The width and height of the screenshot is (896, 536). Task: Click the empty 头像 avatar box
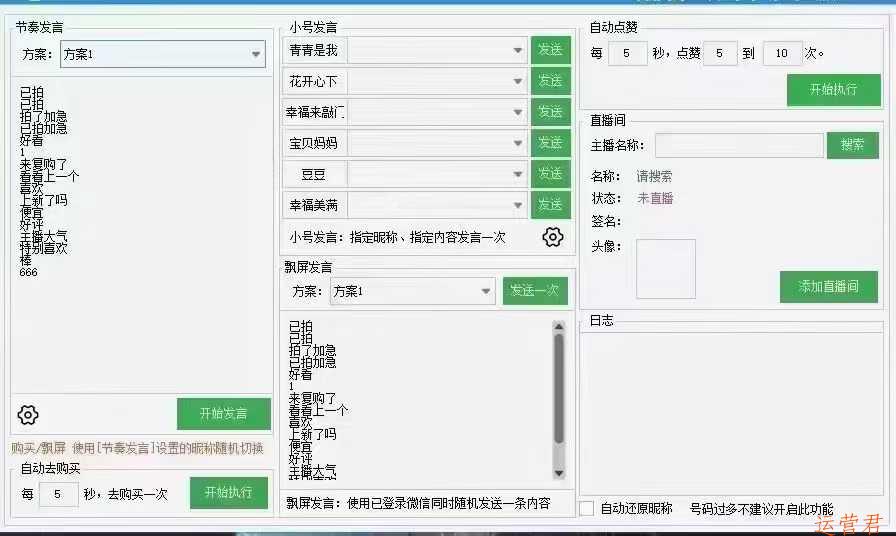coord(666,269)
